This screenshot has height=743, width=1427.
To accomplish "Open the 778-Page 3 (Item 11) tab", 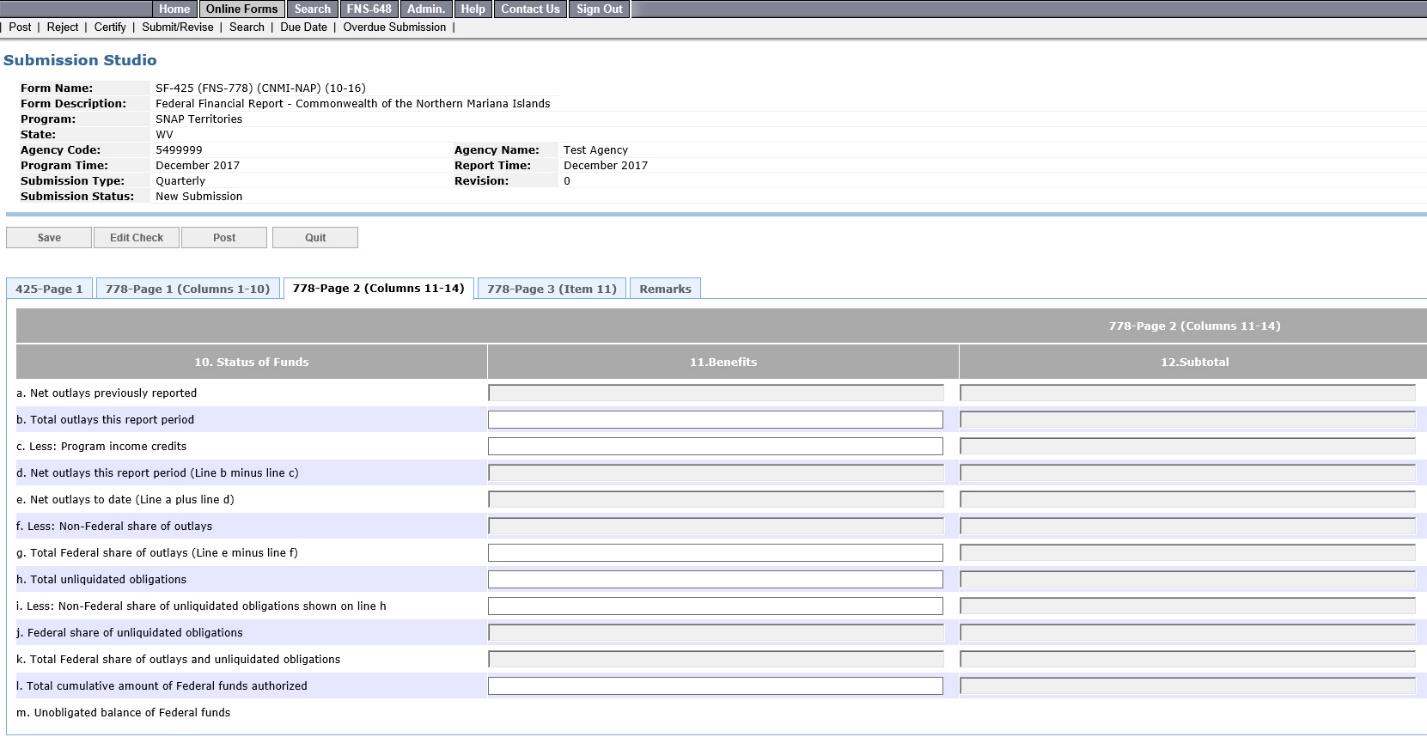I will pyautogui.click(x=552, y=289).
